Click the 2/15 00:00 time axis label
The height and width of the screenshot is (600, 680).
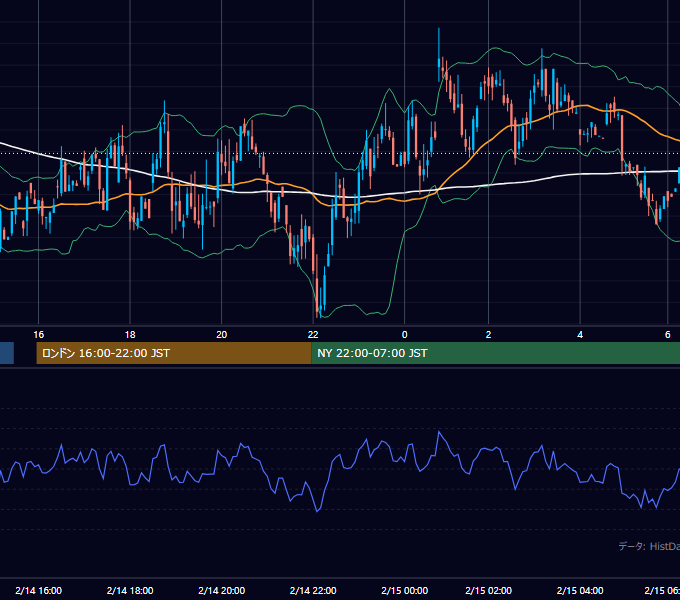[x=405, y=590]
